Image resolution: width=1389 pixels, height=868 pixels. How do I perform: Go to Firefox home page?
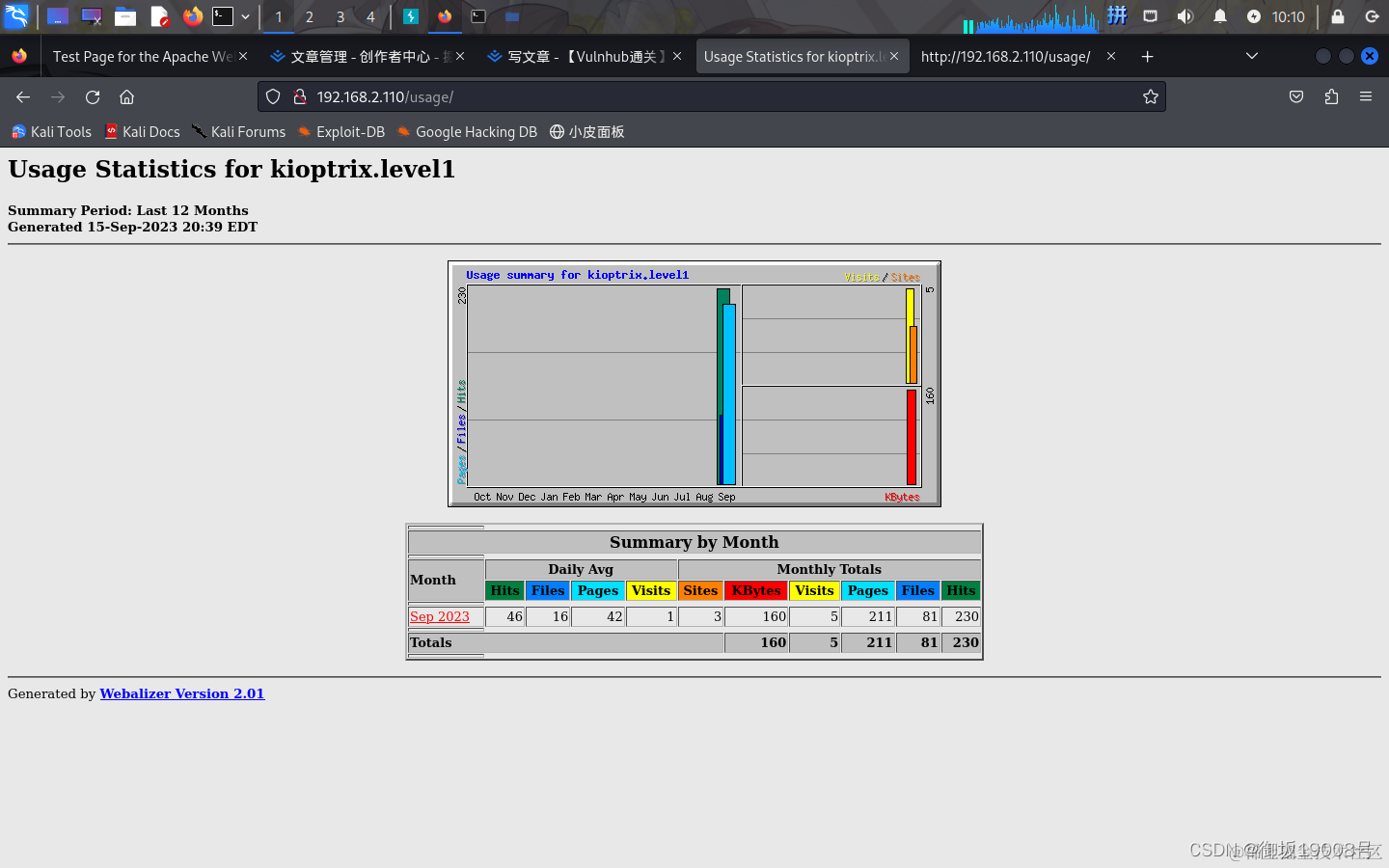coord(126,96)
